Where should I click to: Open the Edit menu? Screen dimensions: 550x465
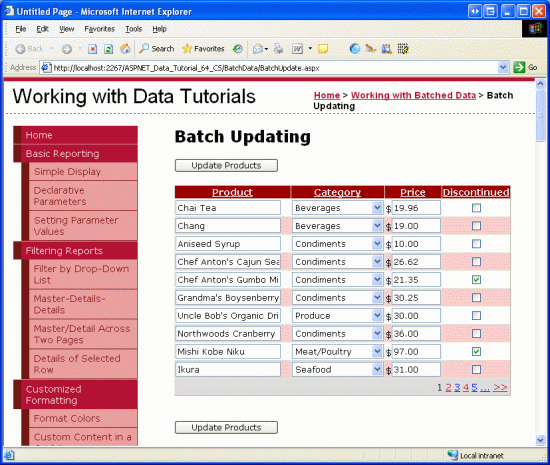pos(42,29)
